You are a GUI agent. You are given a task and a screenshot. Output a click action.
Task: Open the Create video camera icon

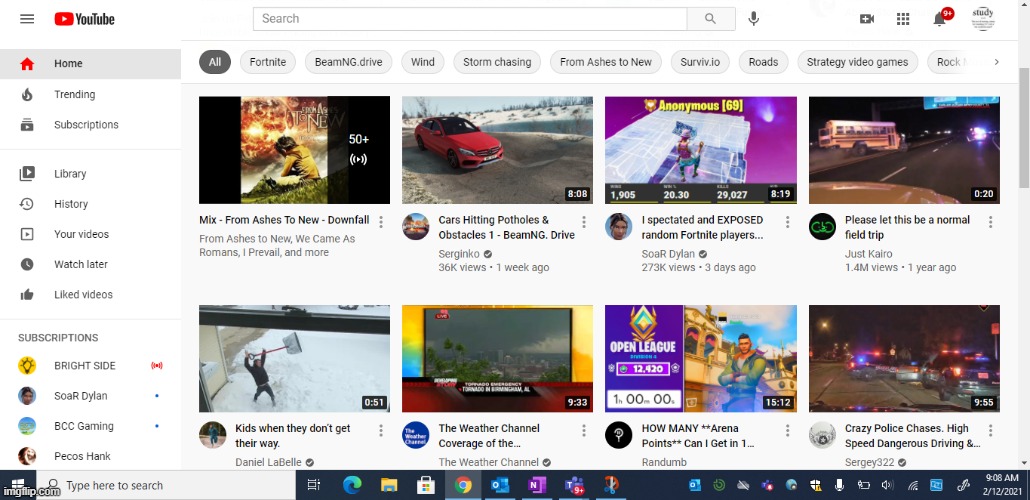coord(866,19)
